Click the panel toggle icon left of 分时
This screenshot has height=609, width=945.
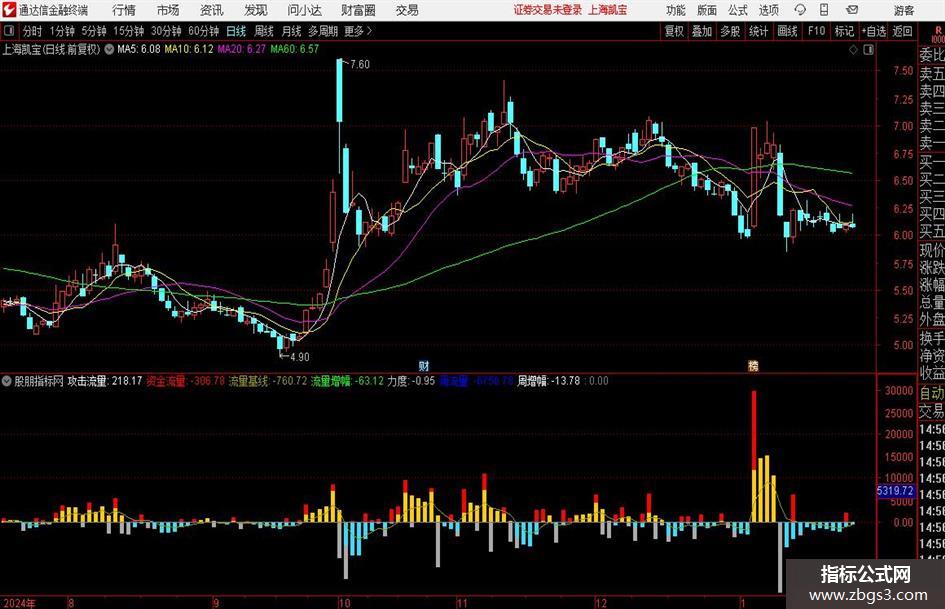coord(9,31)
